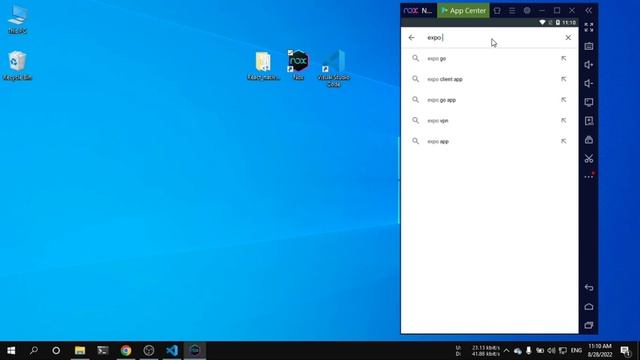Open the terminal app on taskbar
640x360 pixels.
[x=103, y=350]
